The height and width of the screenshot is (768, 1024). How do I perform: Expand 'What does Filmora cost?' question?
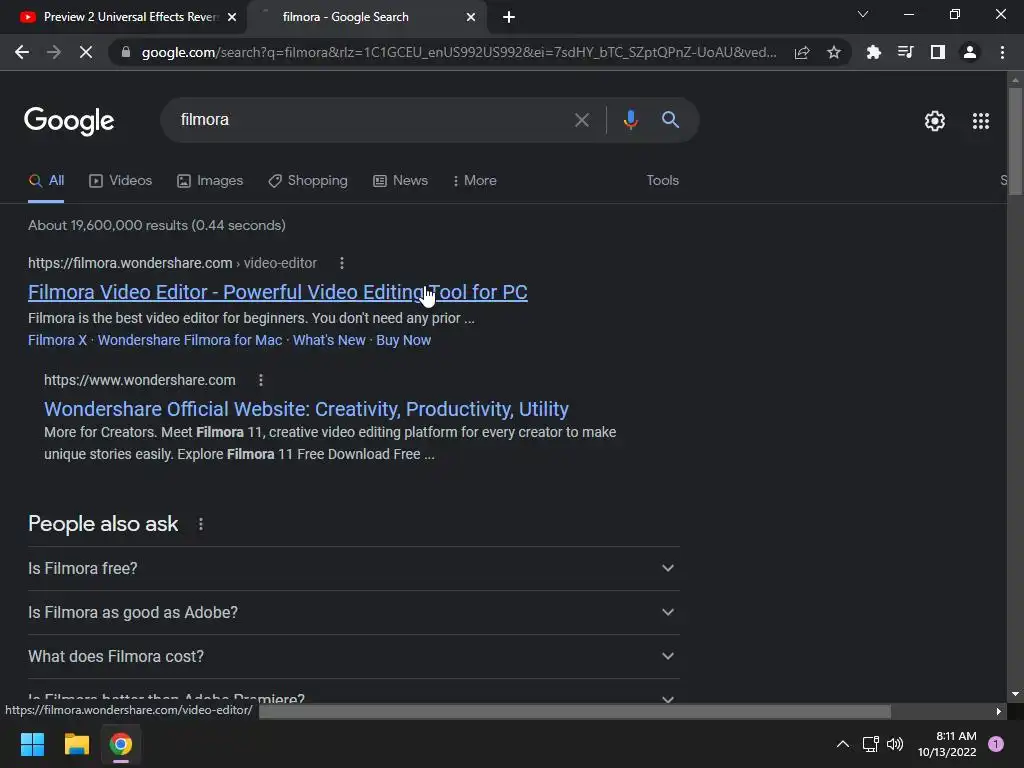click(354, 656)
